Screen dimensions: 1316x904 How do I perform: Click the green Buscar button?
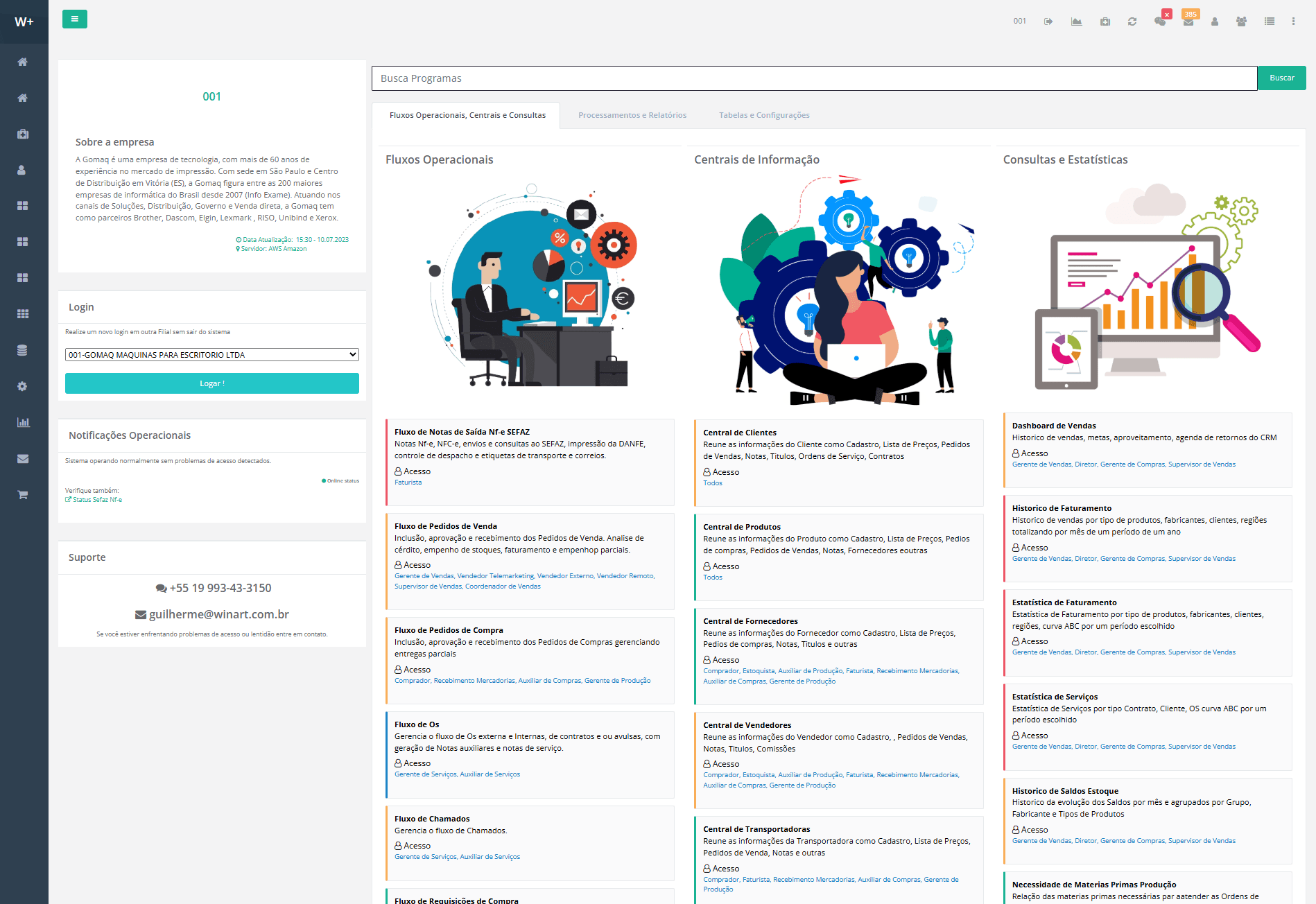1281,78
